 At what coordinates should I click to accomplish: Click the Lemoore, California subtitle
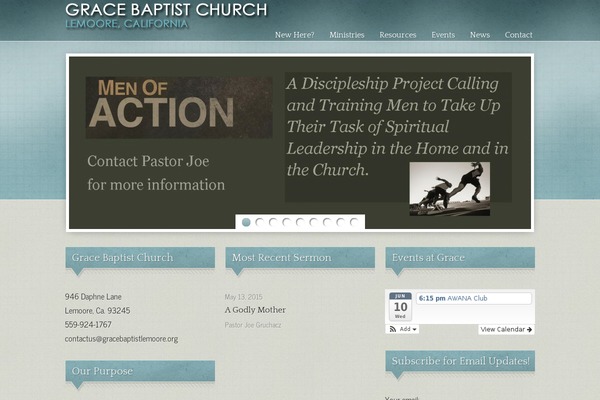coord(127,24)
